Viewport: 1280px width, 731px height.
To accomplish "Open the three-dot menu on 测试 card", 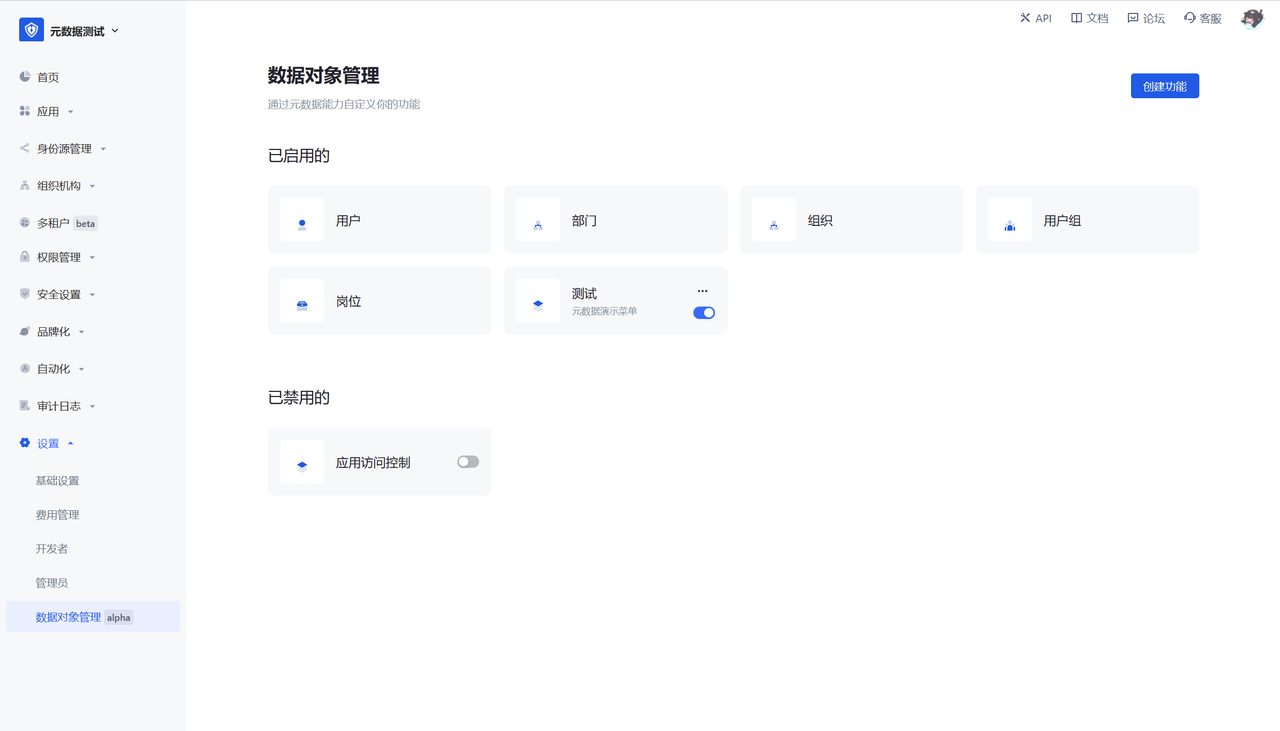I will point(702,291).
